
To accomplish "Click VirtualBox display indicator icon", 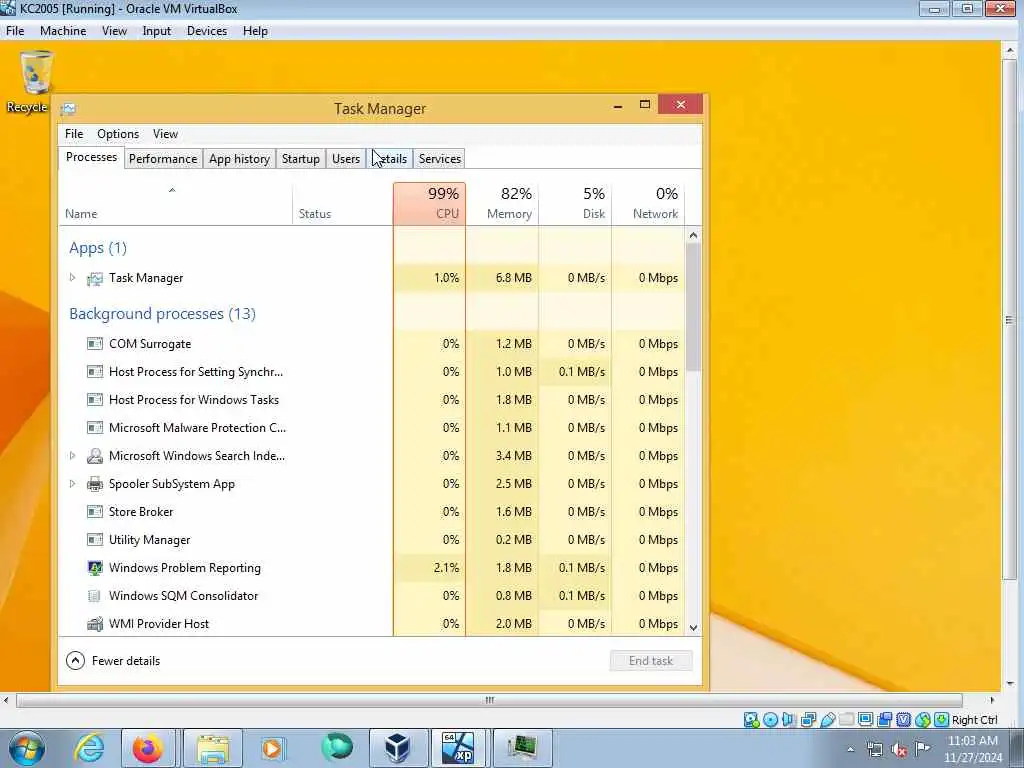I will 865,720.
